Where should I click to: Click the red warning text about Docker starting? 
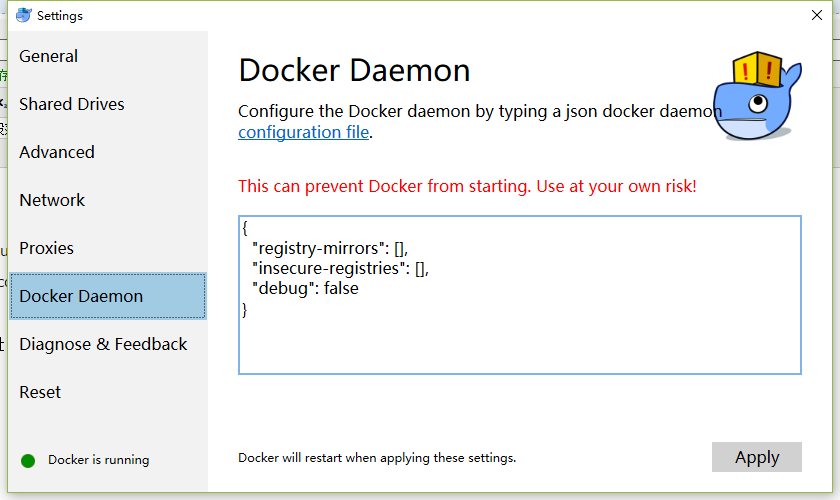467,186
